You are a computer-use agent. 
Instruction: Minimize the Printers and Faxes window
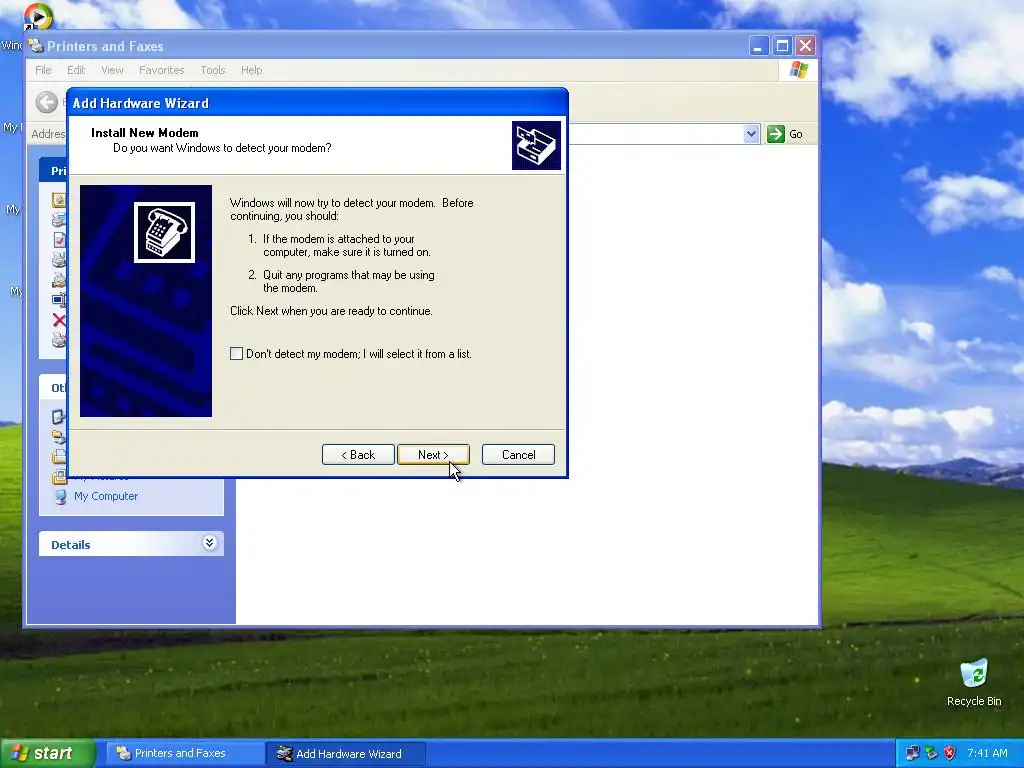coord(758,46)
